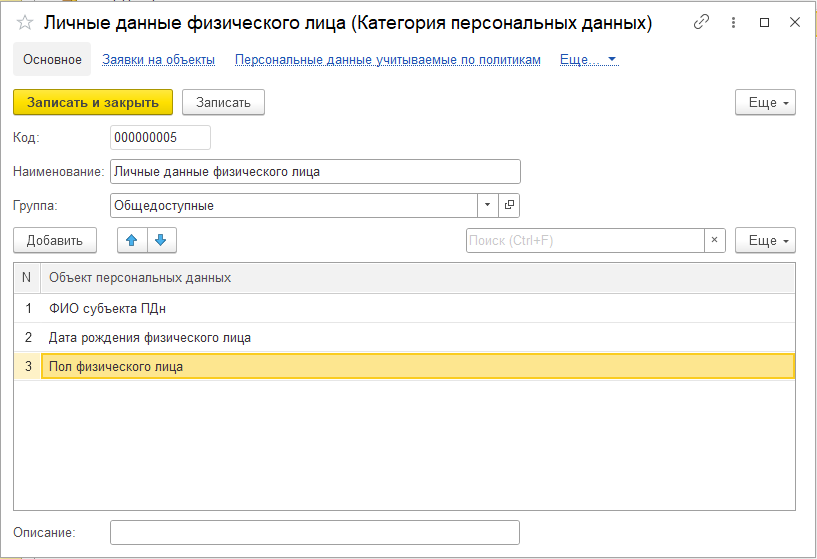This screenshot has height=559, width=817.
Task: Open the top-right Еще menu
Action: pos(765,102)
